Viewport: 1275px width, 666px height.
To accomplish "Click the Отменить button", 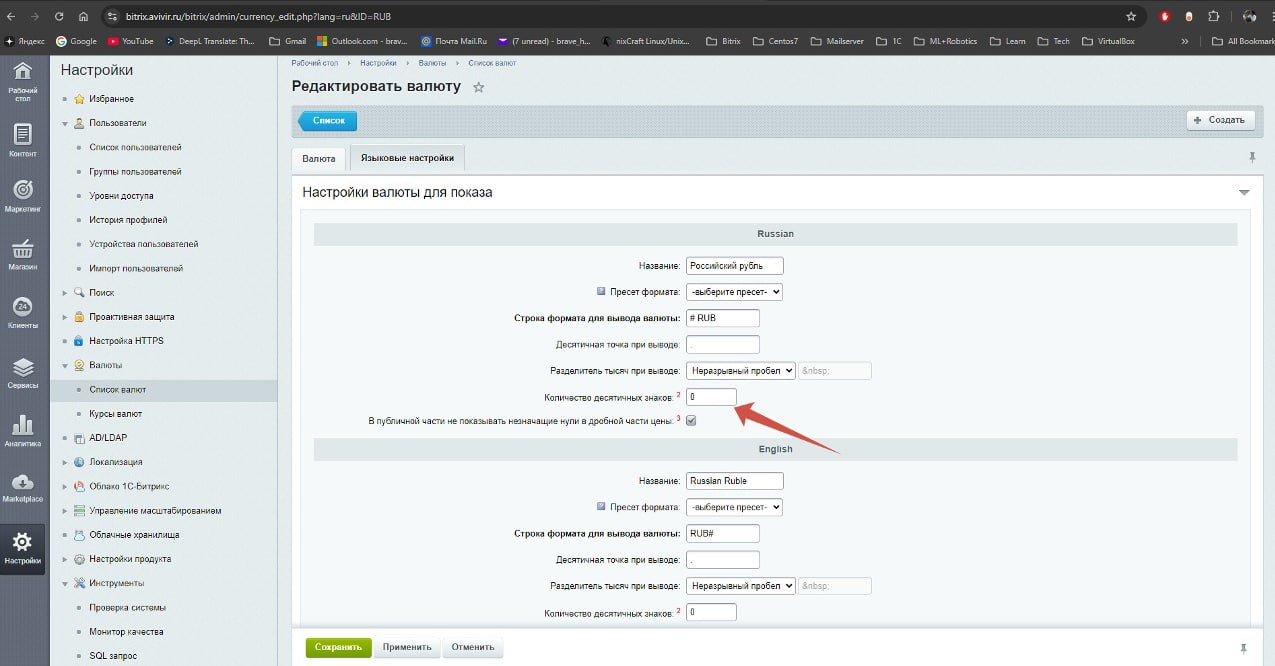I will [x=473, y=647].
